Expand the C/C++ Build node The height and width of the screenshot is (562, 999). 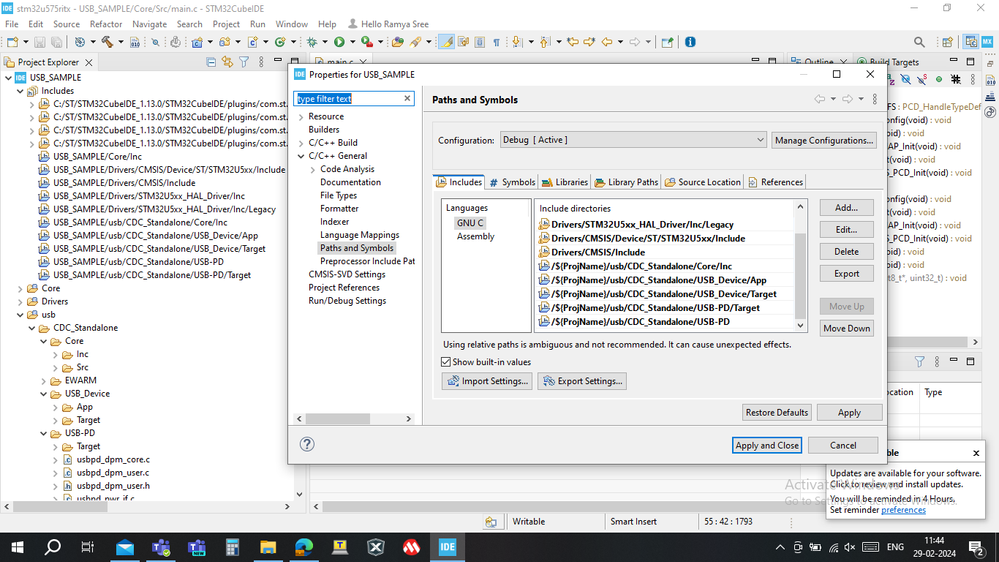pyautogui.click(x=301, y=143)
